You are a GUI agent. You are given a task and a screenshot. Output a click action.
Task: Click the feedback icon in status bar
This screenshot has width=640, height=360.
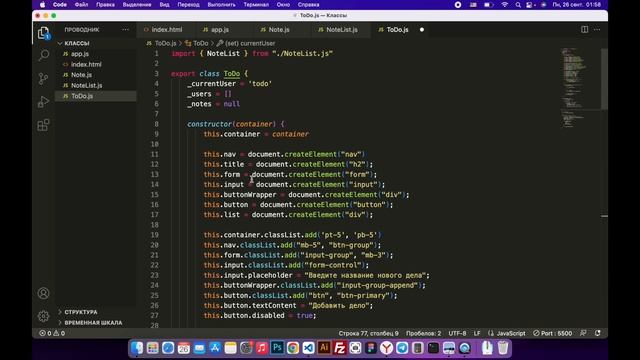(x=583, y=333)
